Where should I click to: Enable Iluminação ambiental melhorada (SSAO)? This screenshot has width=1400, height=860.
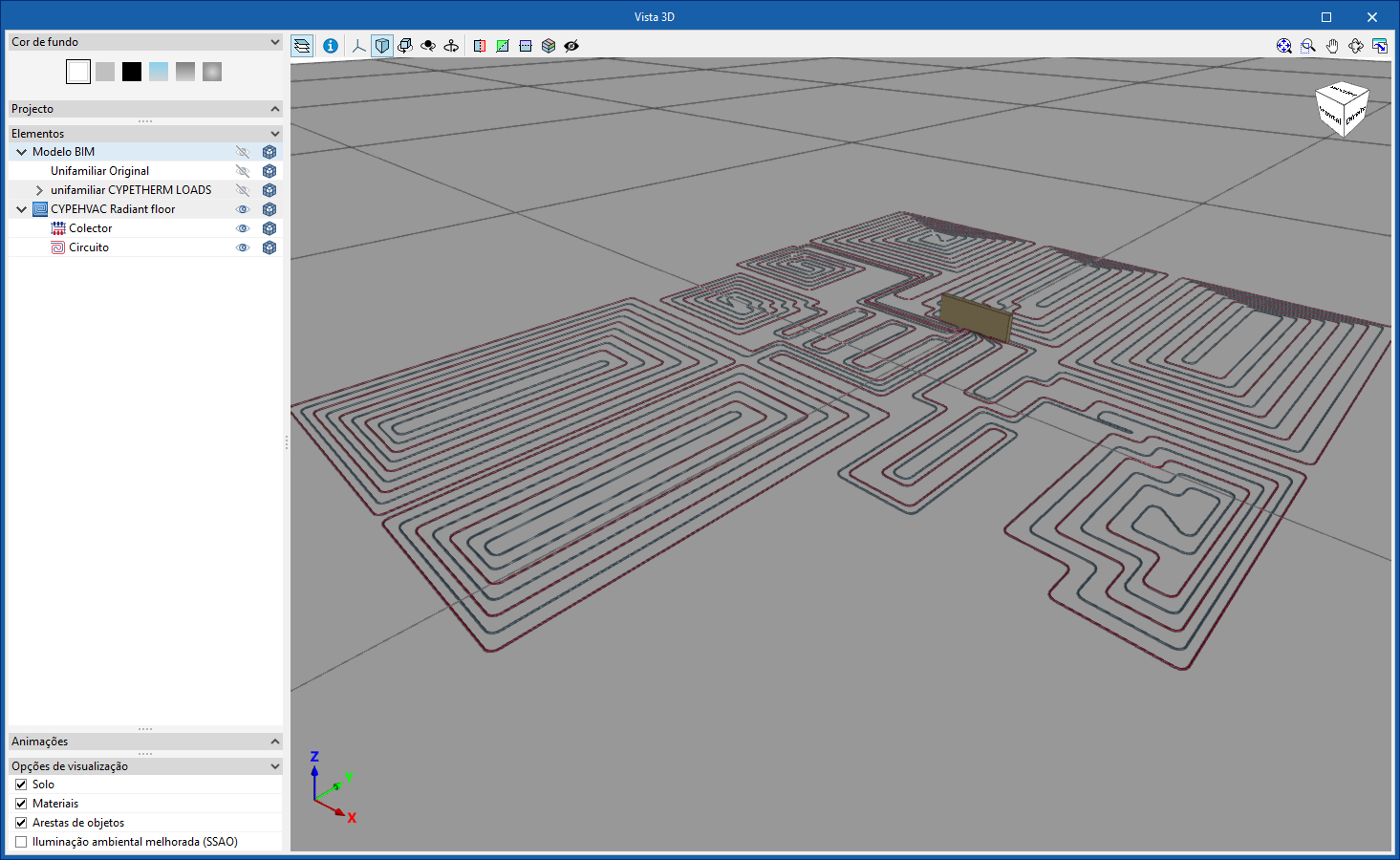21,842
